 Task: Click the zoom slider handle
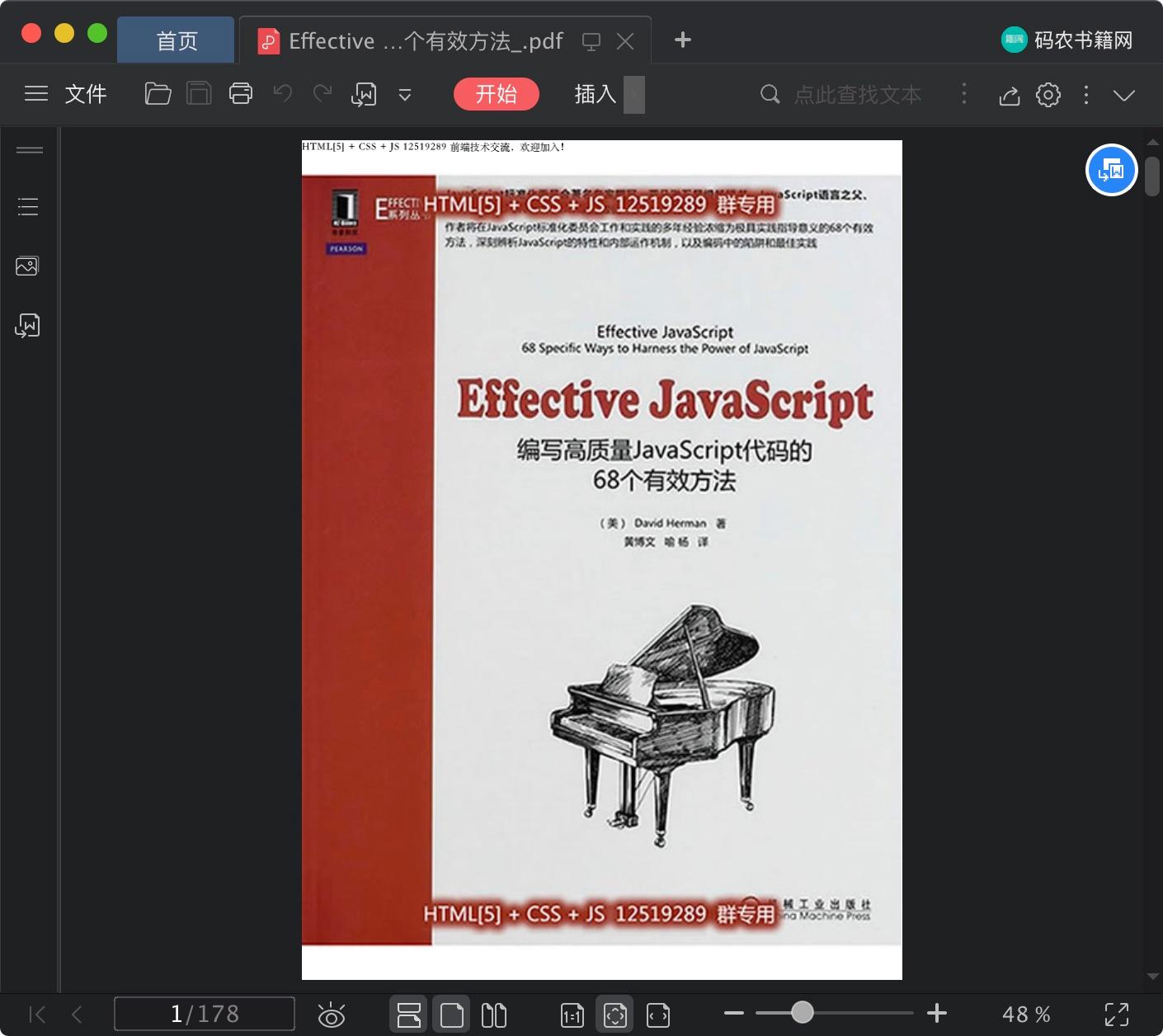803,1012
